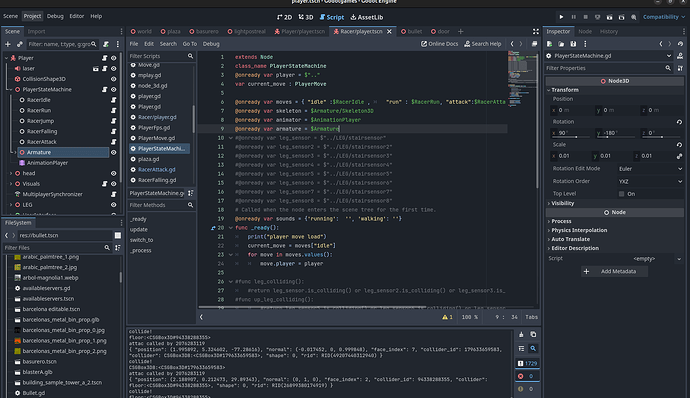The width and height of the screenshot is (690, 398).
Task: Open Movie Maker mode icon
Action: pyautogui.click(x=634, y=17)
